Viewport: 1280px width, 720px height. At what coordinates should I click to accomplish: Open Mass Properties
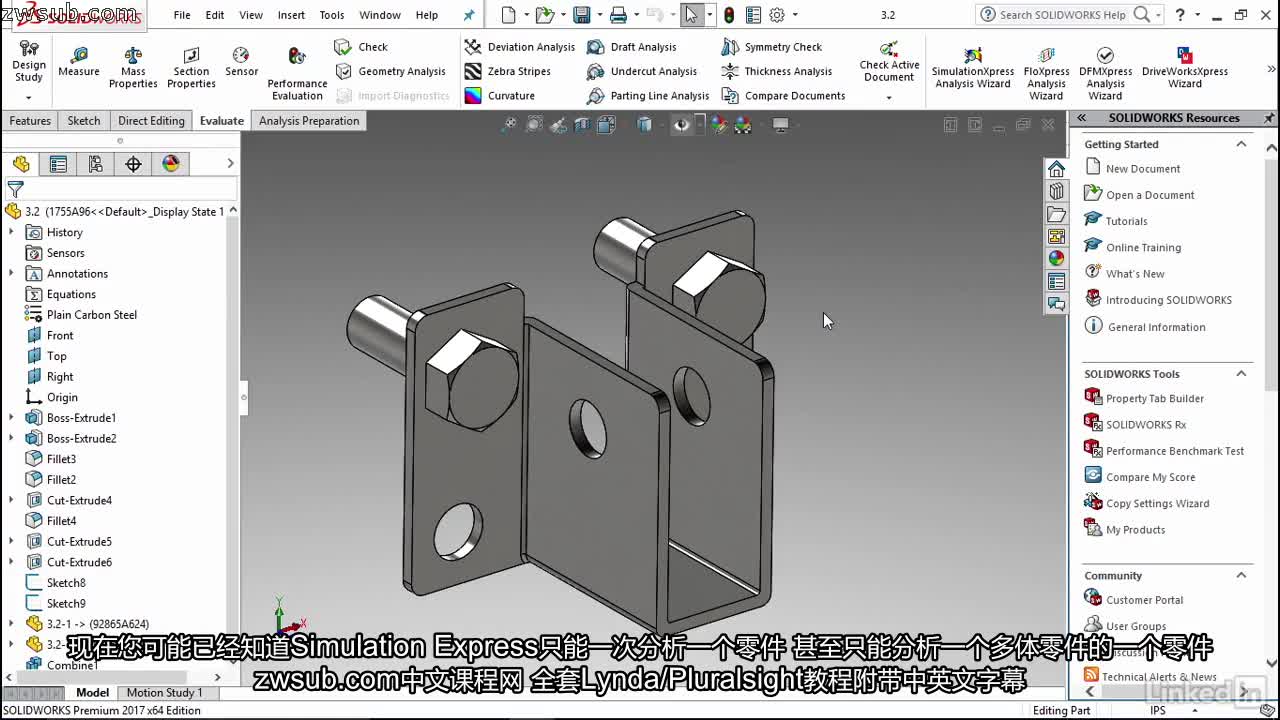tap(133, 60)
